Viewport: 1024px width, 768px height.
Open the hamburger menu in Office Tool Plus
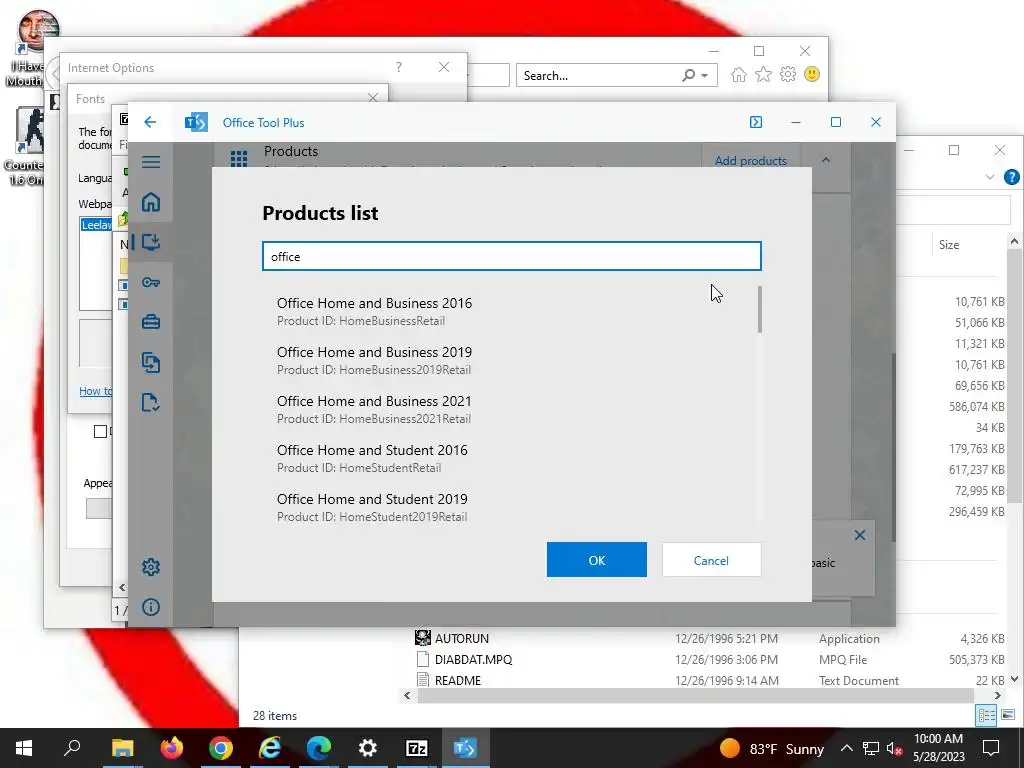151,161
